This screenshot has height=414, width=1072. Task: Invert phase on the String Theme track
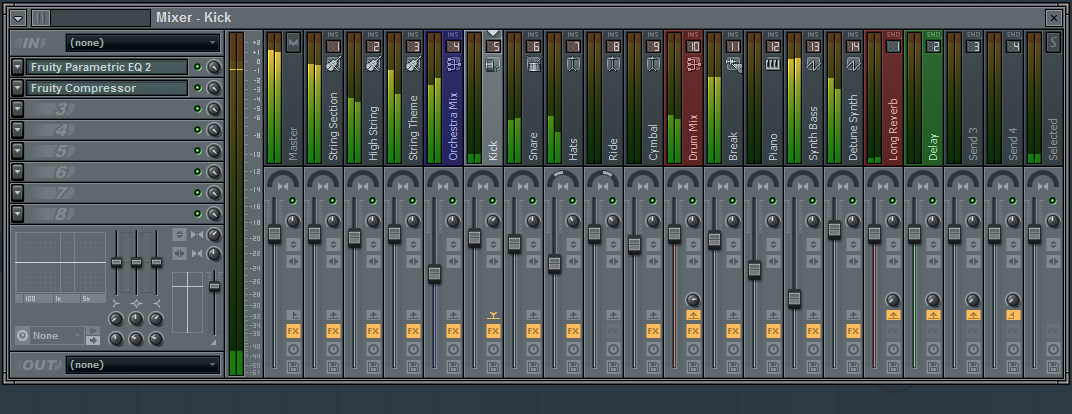[413, 244]
